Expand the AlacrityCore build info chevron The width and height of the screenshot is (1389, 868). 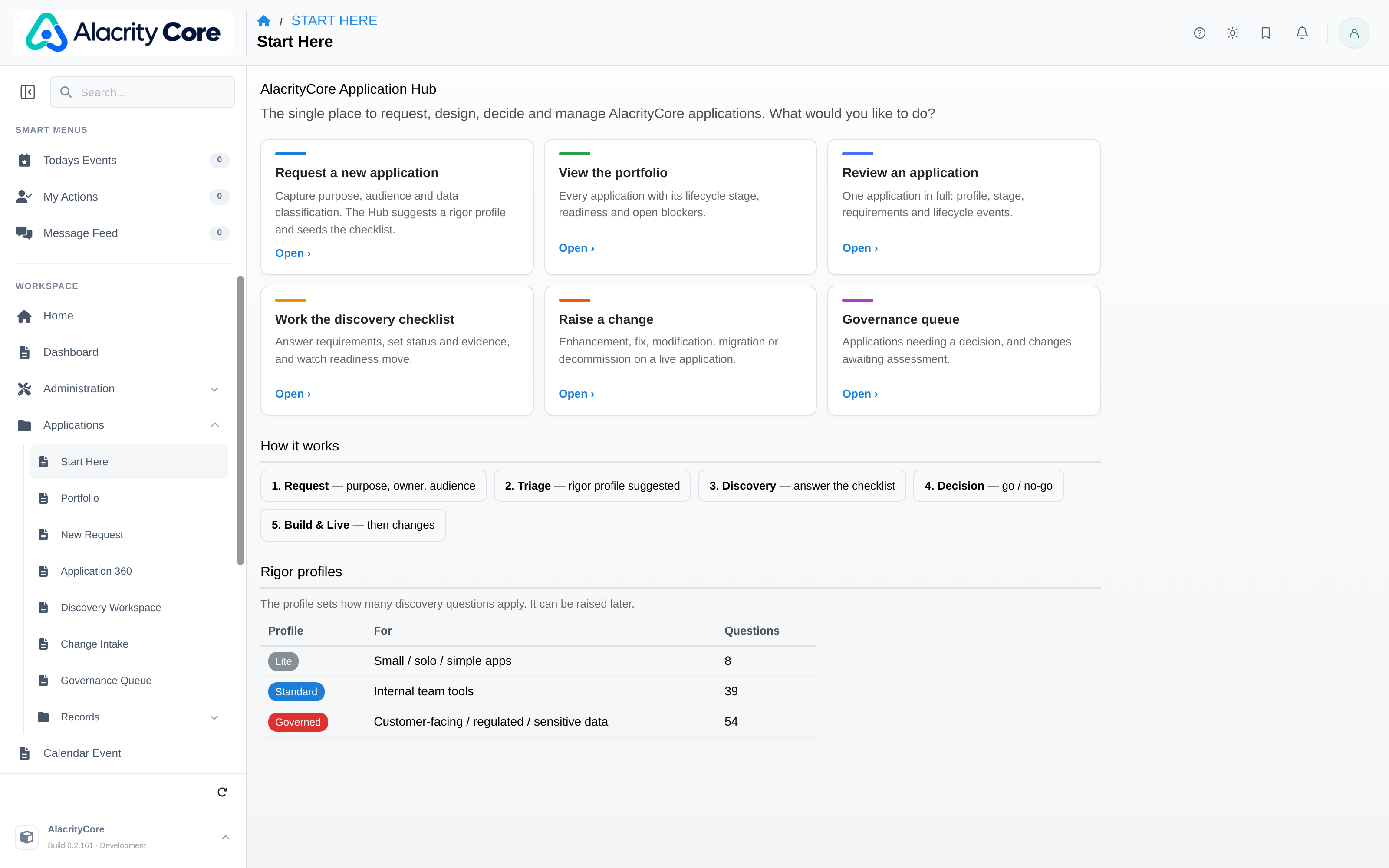point(226,837)
